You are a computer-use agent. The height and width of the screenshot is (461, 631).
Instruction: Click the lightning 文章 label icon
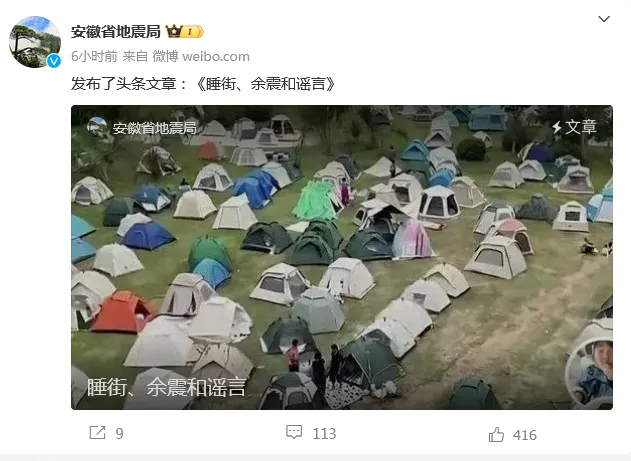click(557, 127)
